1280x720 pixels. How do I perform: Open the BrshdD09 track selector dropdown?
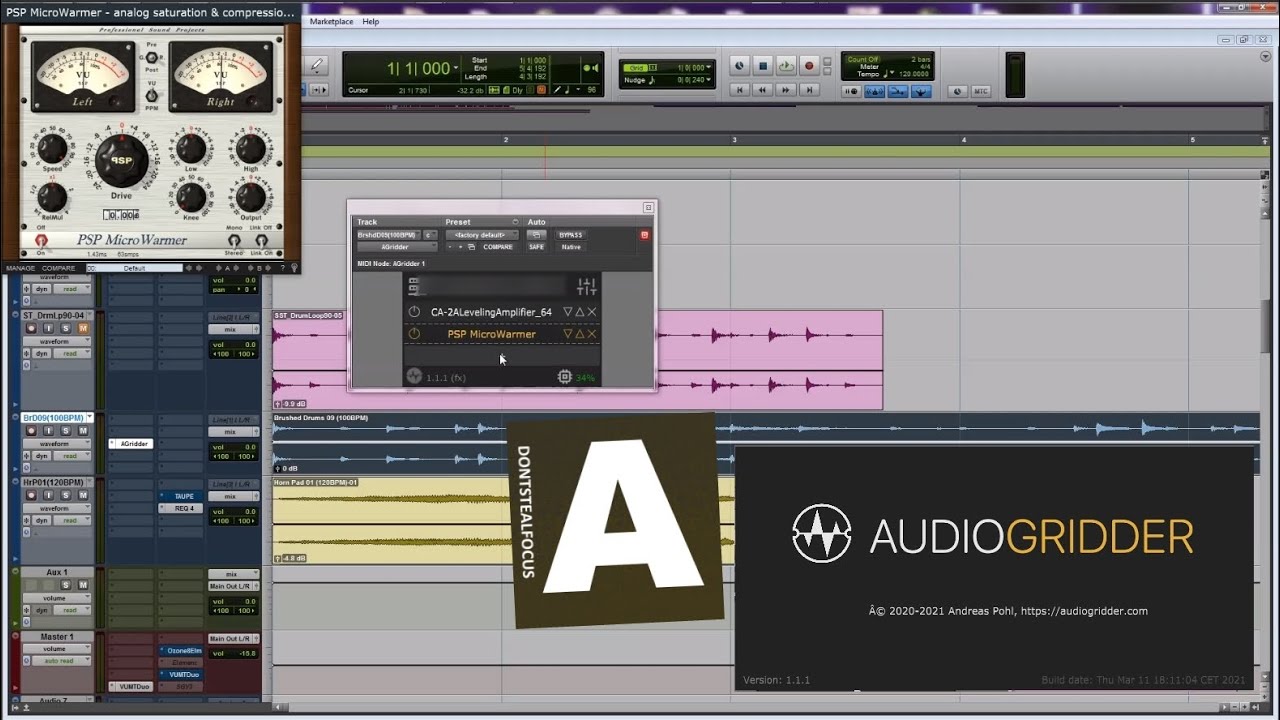(389, 235)
